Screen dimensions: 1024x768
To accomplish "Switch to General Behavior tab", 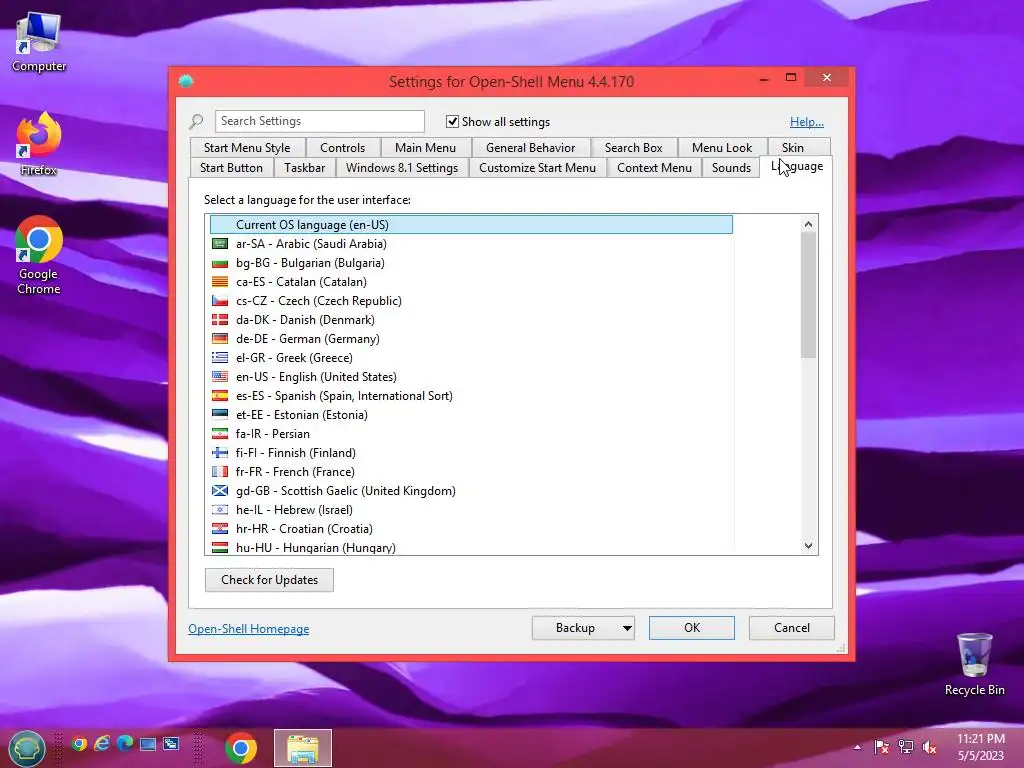I will click(530, 148).
